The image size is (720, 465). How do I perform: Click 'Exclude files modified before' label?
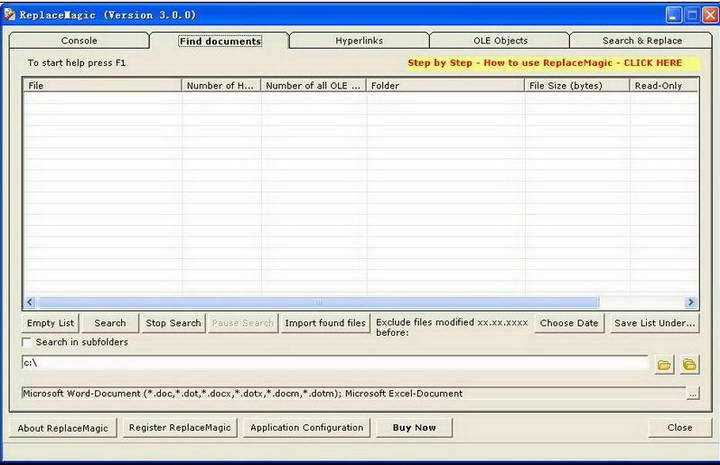(452, 327)
